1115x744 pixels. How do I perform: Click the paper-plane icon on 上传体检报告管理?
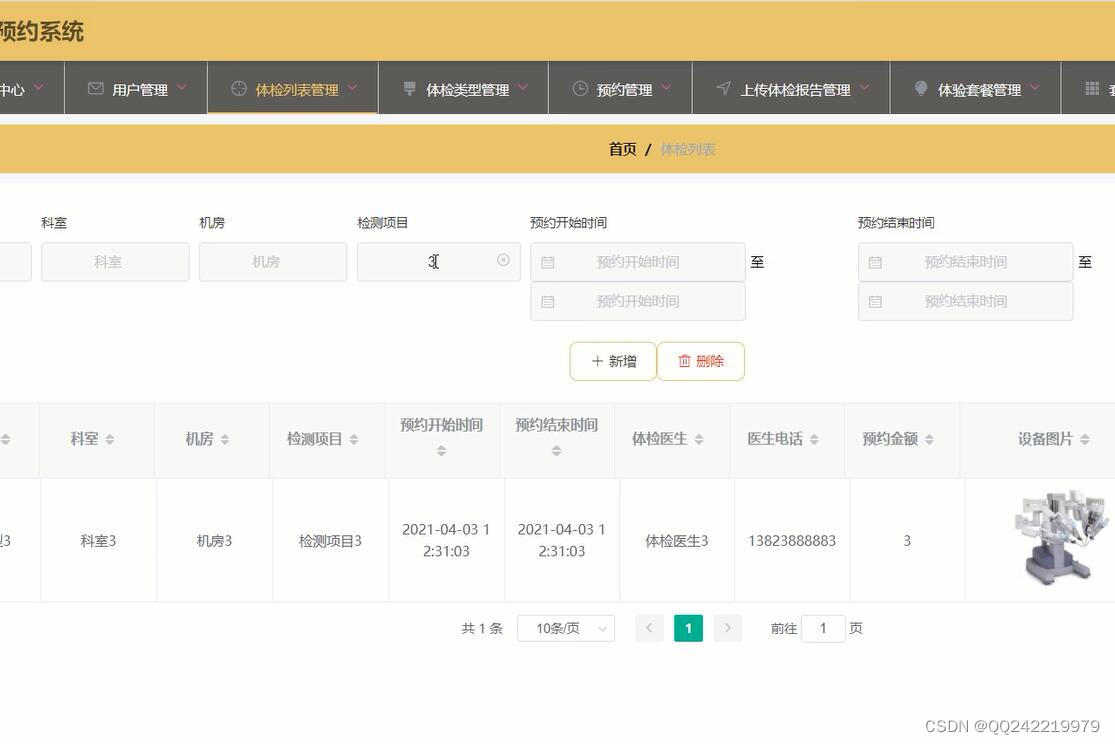(723, 88)
